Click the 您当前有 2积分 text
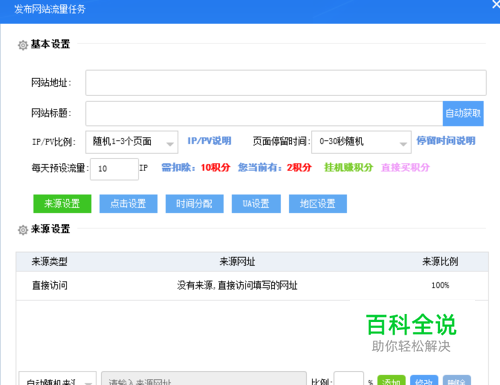 (275, 167)
